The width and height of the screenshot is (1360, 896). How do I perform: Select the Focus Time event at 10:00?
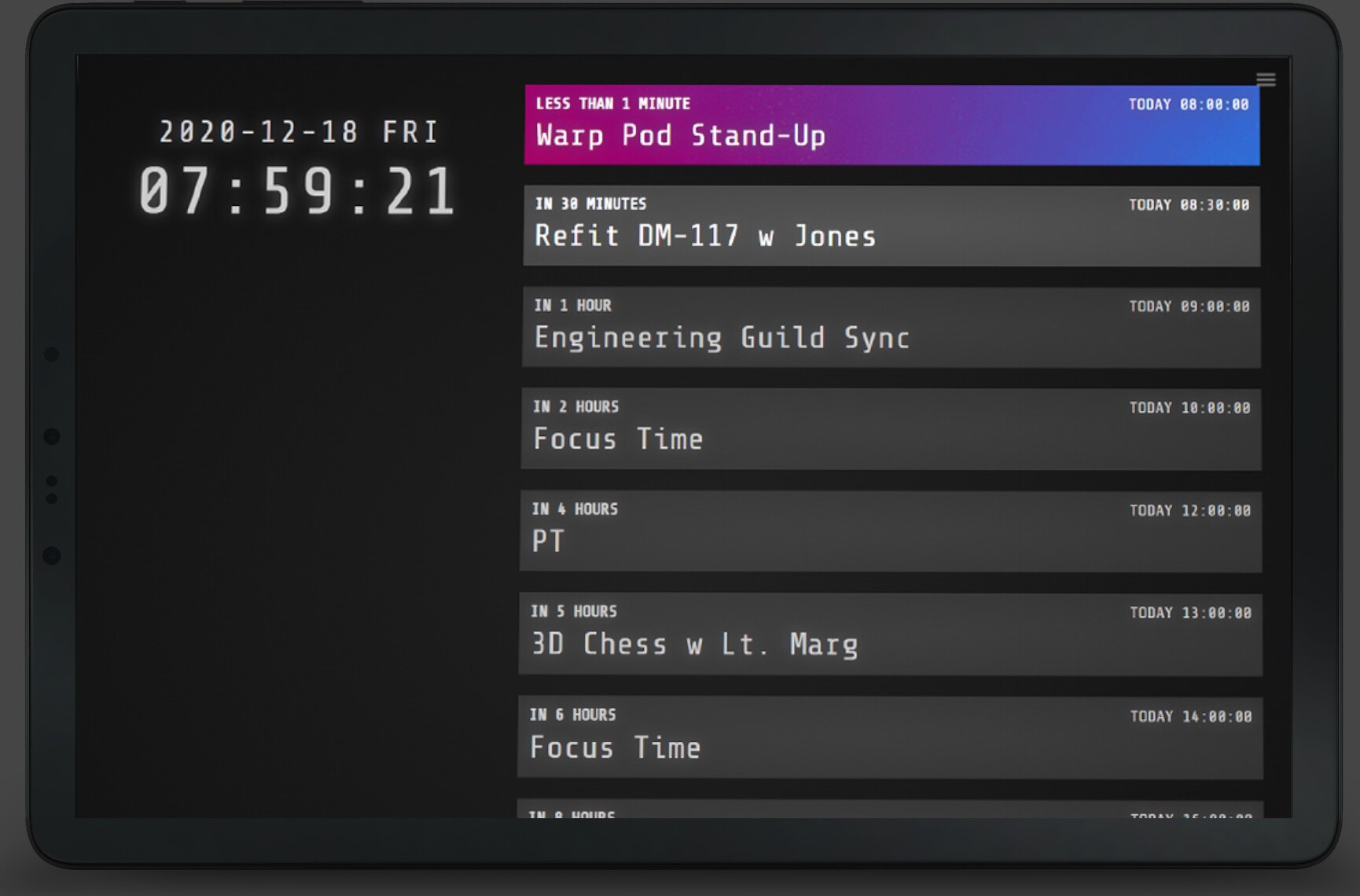pos(891,429)
